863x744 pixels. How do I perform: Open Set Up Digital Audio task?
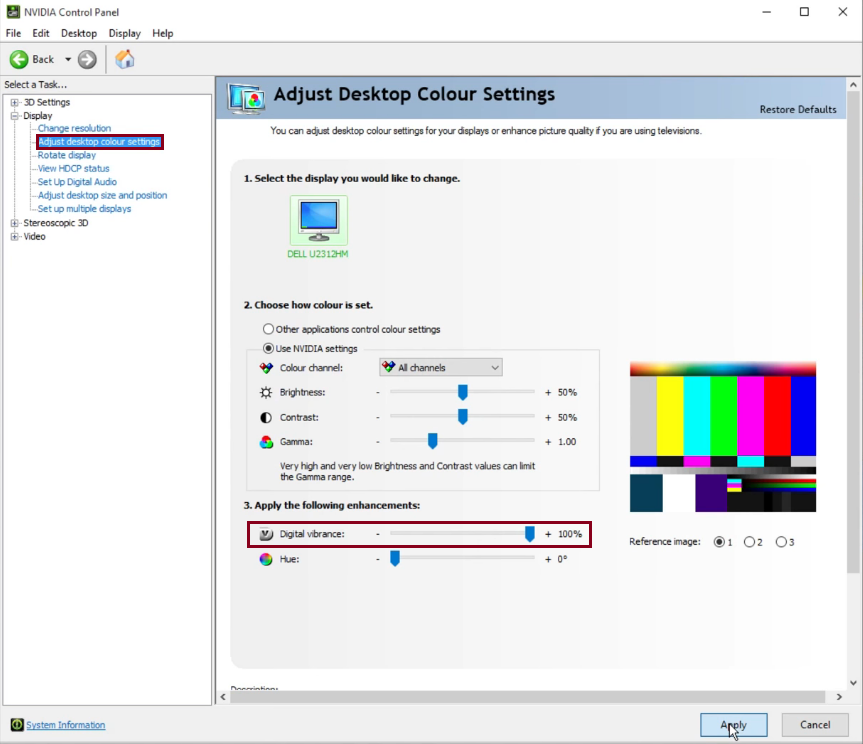pos(77,182)
